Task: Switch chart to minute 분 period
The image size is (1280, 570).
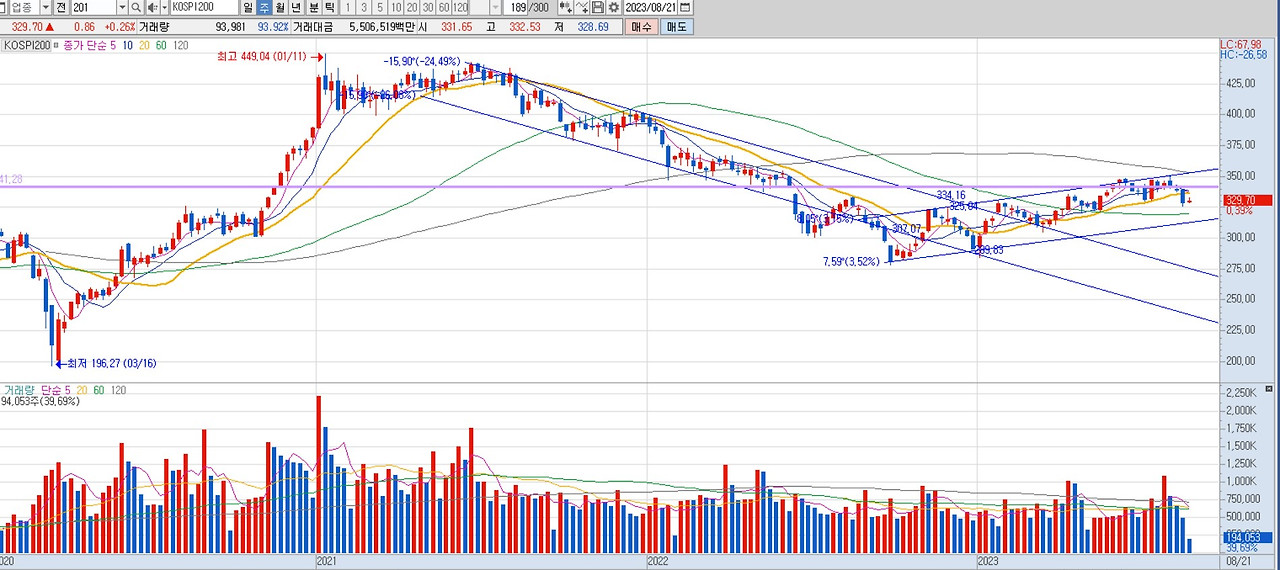Action: pos(313,7)
